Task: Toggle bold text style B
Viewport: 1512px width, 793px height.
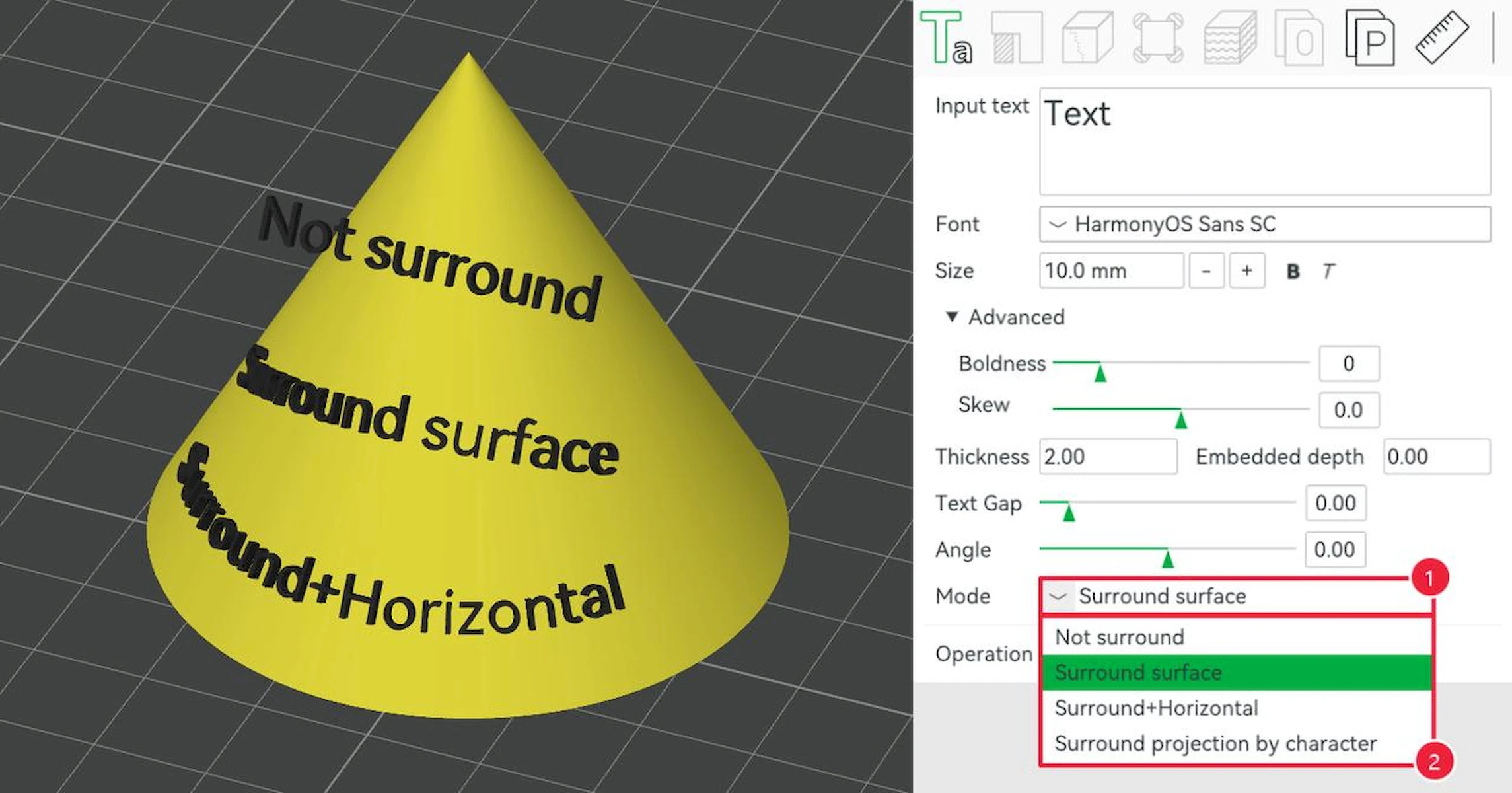Action: point(1293,271)
